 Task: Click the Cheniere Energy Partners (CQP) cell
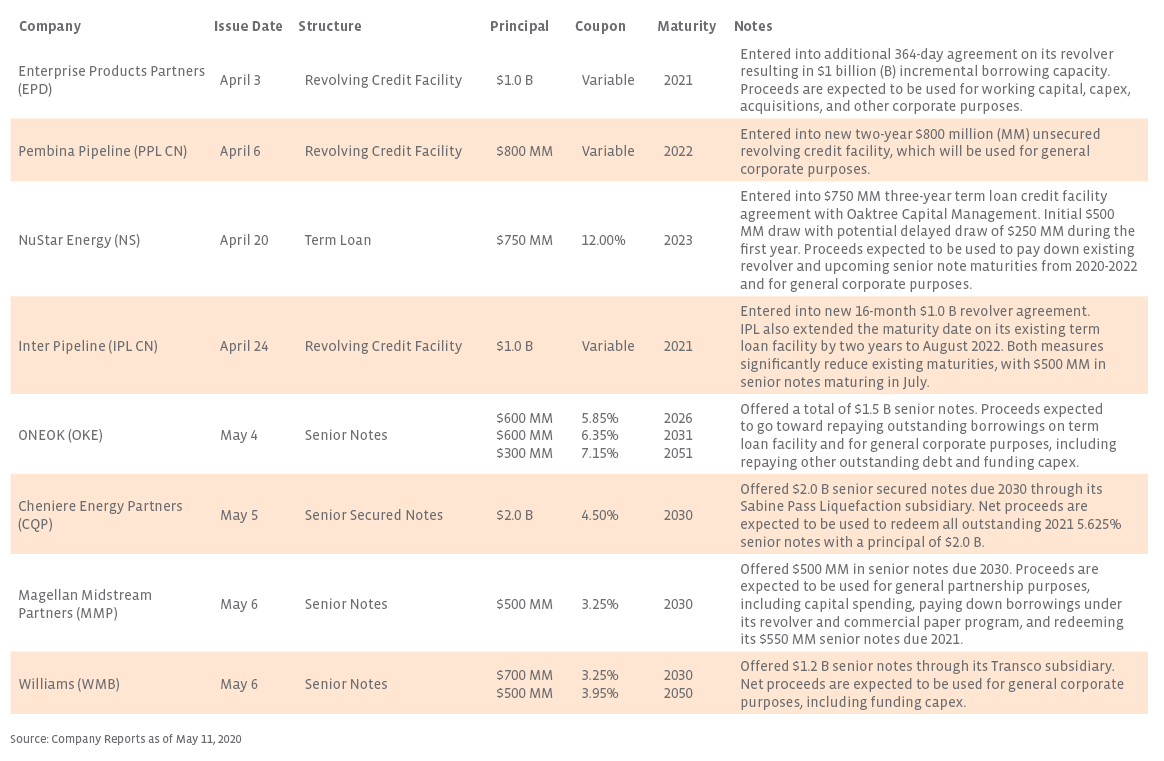(100, 515)
